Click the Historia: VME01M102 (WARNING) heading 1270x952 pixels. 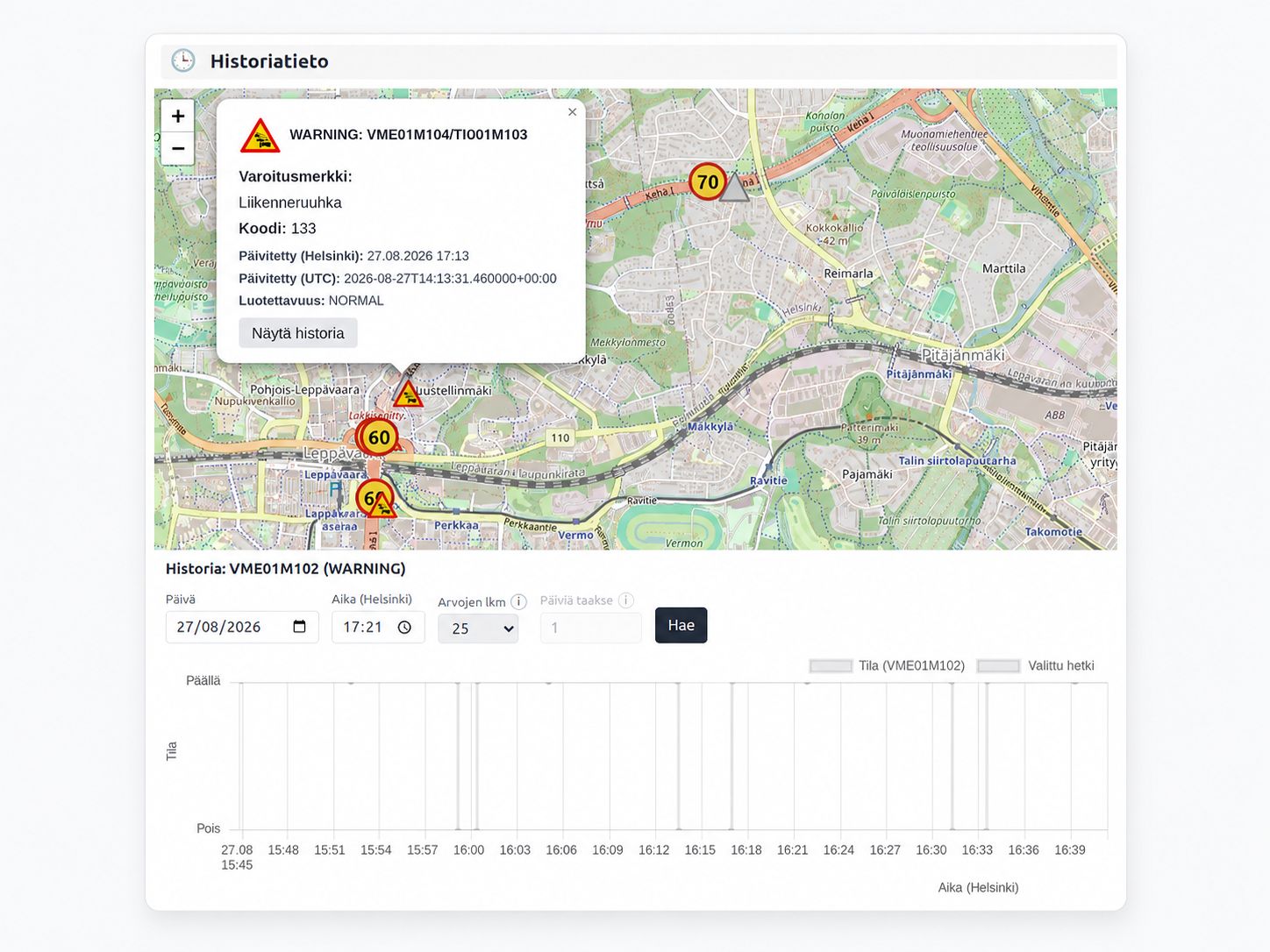coord(286,569)
